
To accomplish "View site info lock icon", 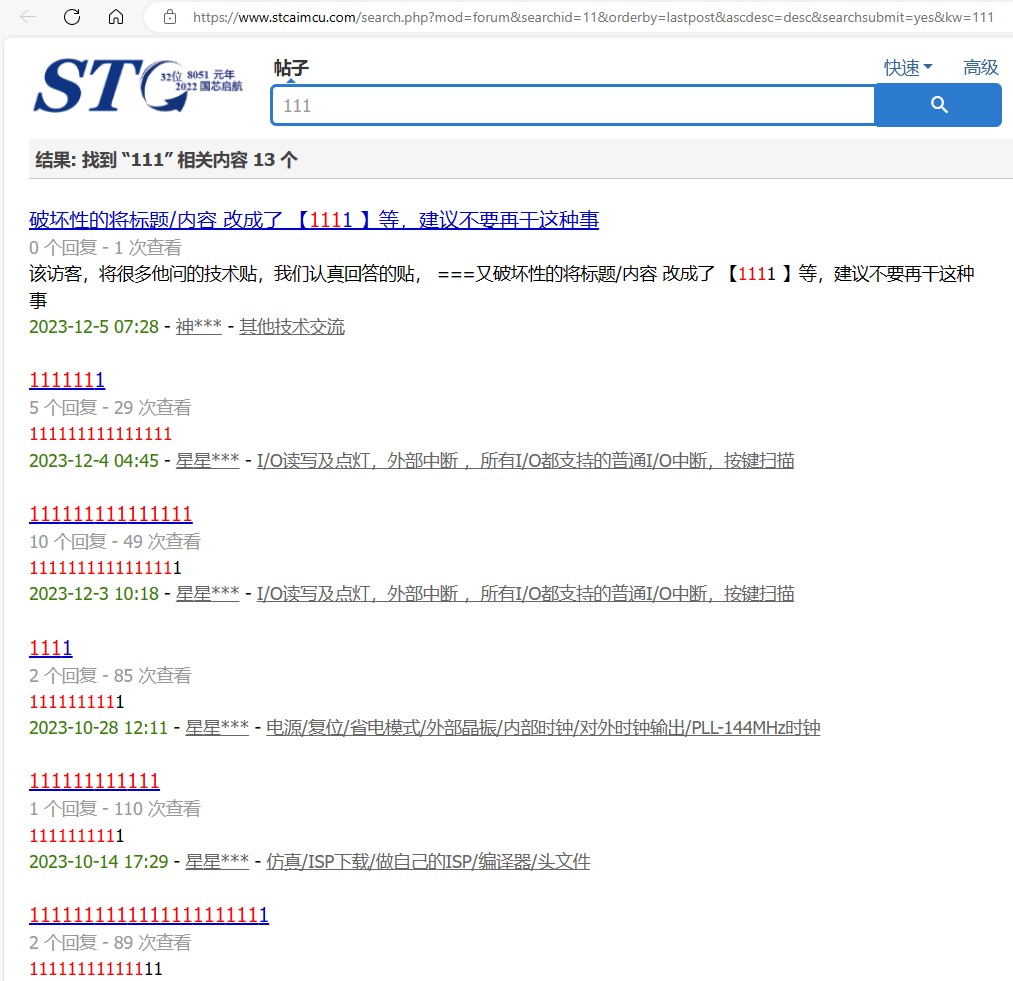I will tap(170, 17).
